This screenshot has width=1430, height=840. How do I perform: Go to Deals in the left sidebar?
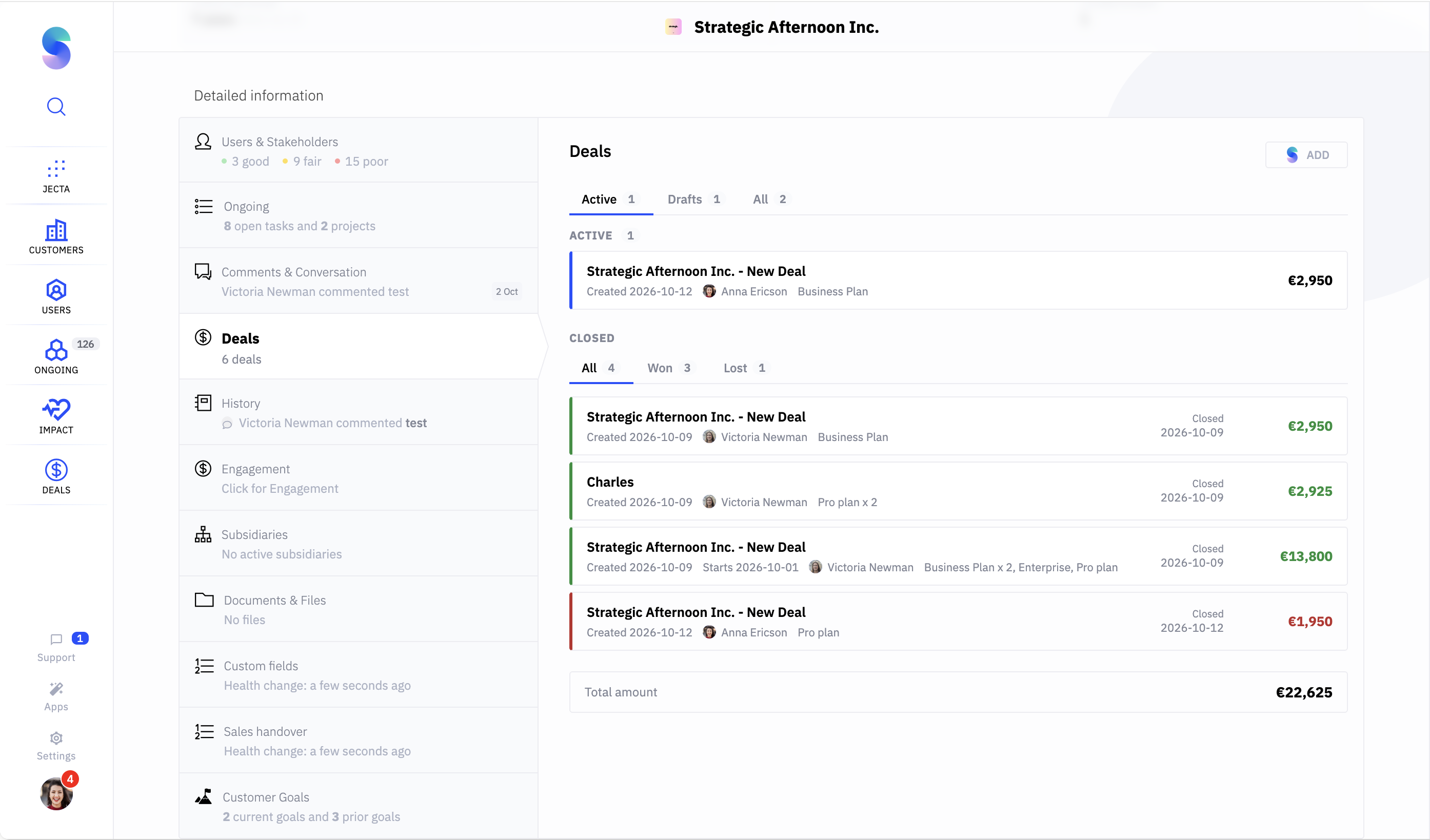tap(56, 477)
